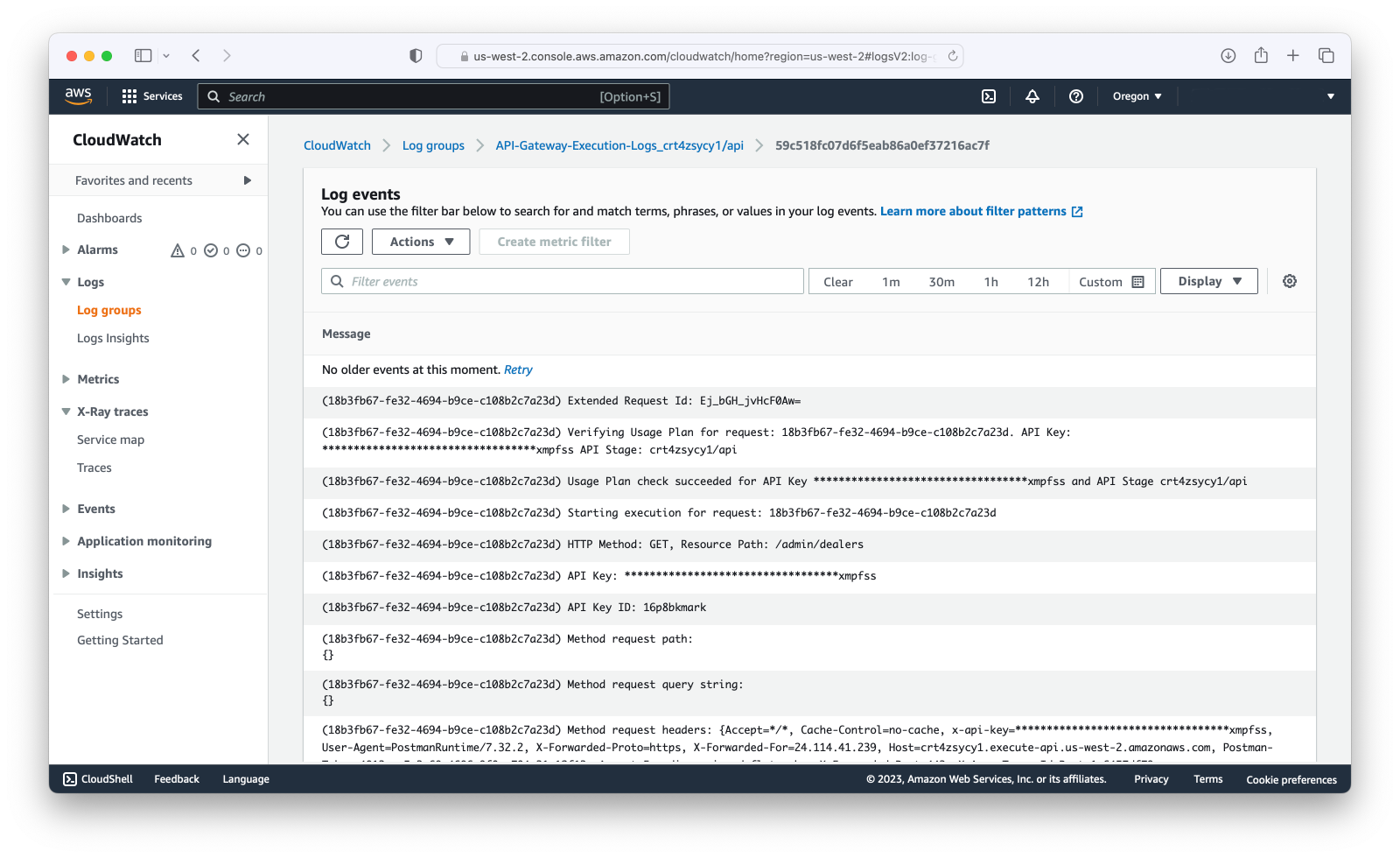Open Feedback in the footer
Image resolution: width=1400 pixels, height=858 pixels.
(x=177, y=779)
